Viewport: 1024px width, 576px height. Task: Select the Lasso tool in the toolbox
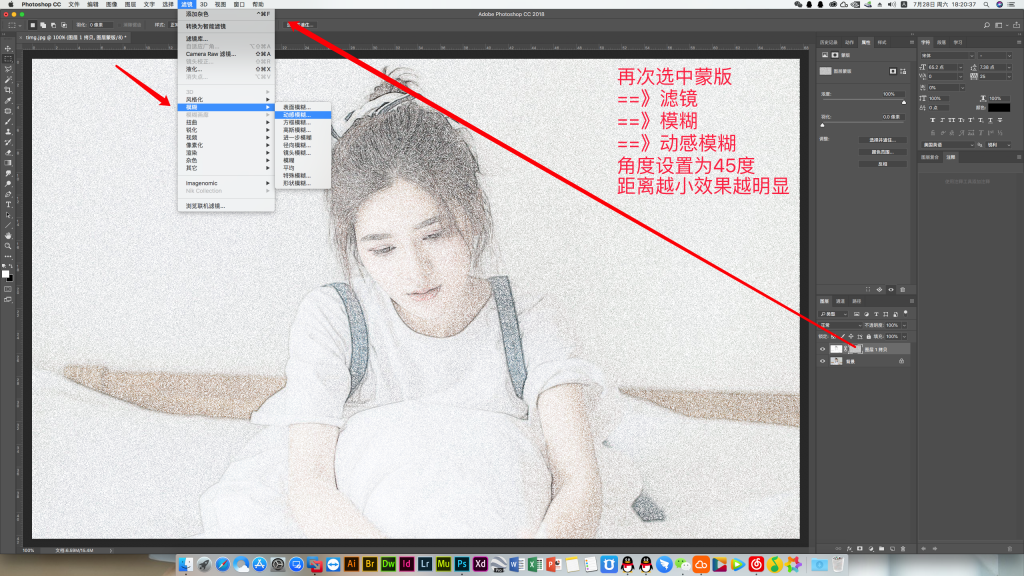[x=8, y=69]
